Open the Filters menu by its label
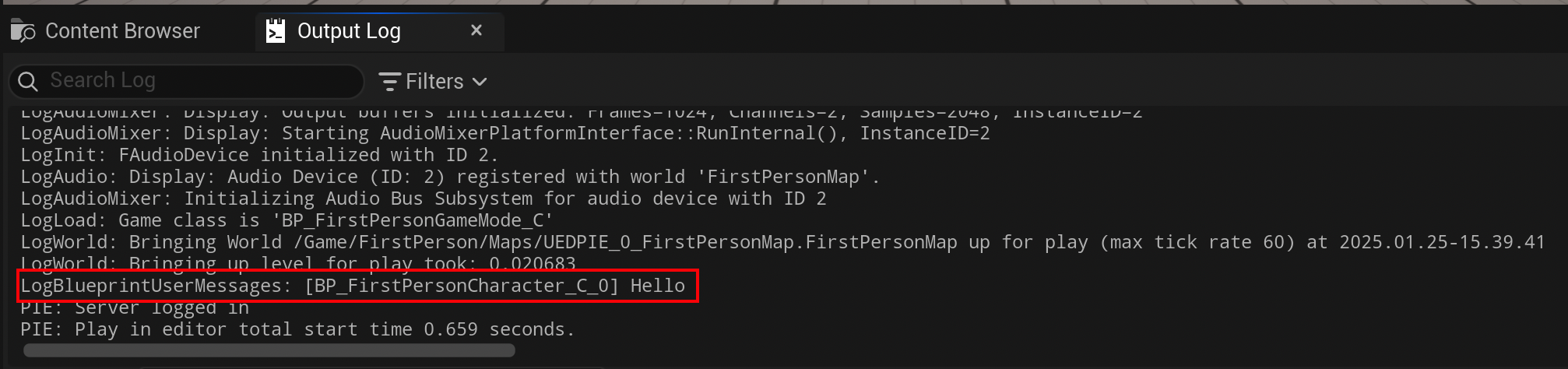The width and height of the screenshot is (1568, 369). 434,82
